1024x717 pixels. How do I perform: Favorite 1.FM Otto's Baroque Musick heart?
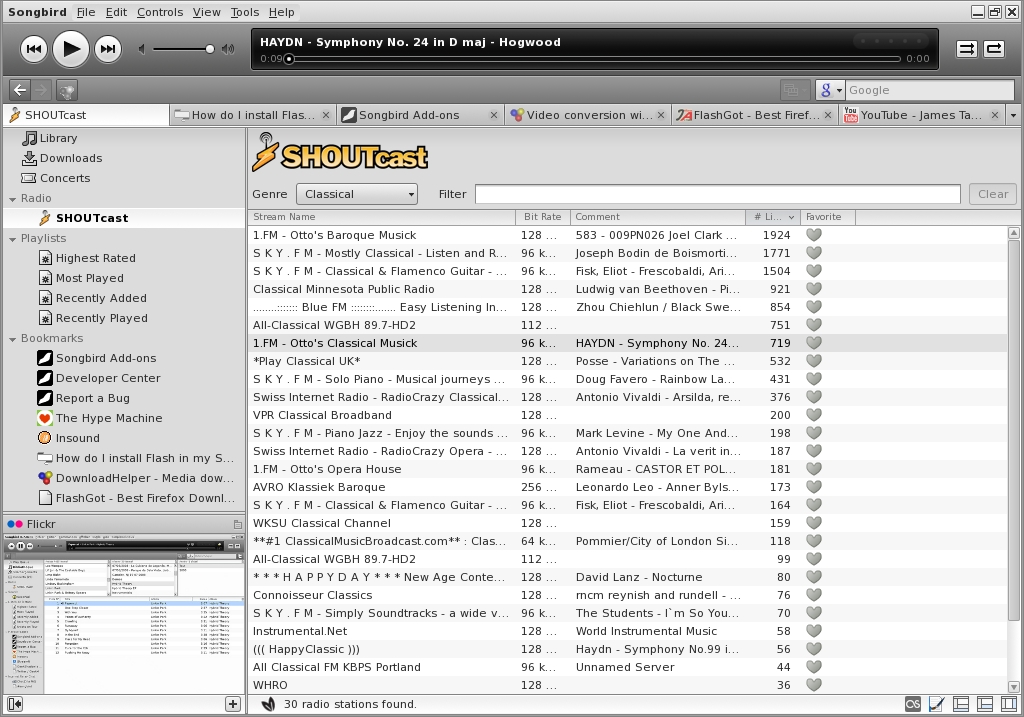(814, 235)
